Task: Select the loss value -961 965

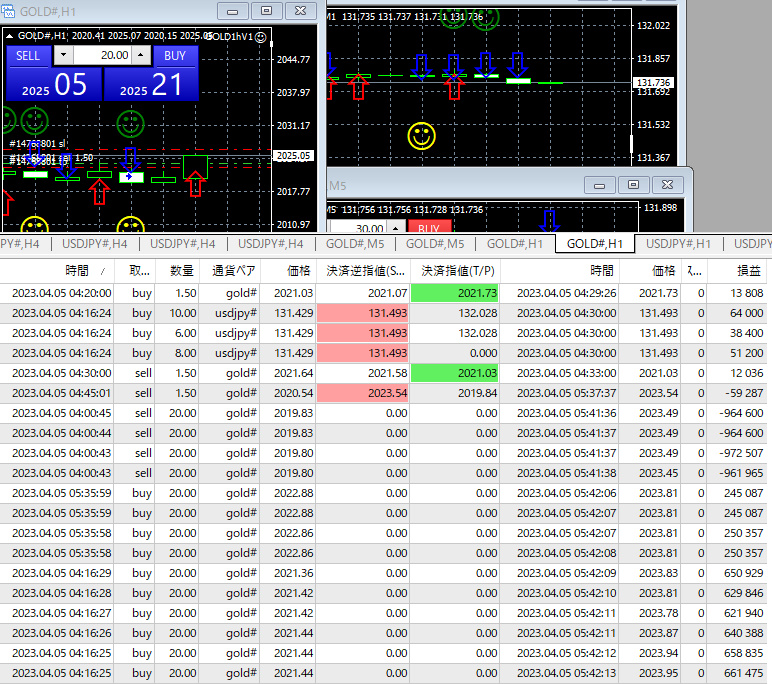Action: 741,473
